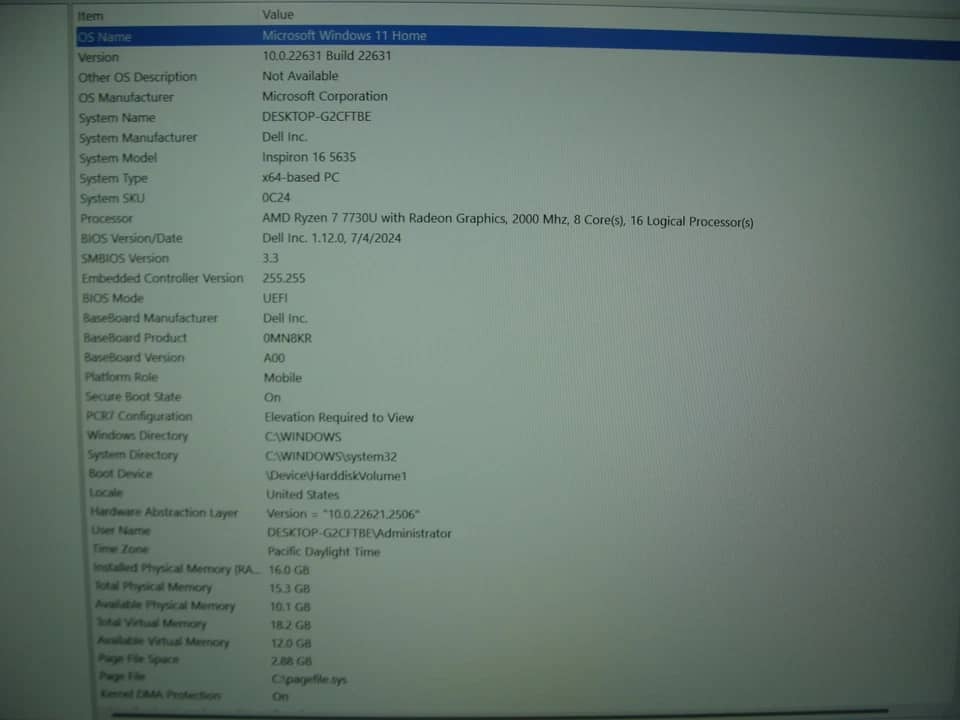Click the \Device\HarddiskVolume1 value
Screen dimensions: 960x720
336,476
